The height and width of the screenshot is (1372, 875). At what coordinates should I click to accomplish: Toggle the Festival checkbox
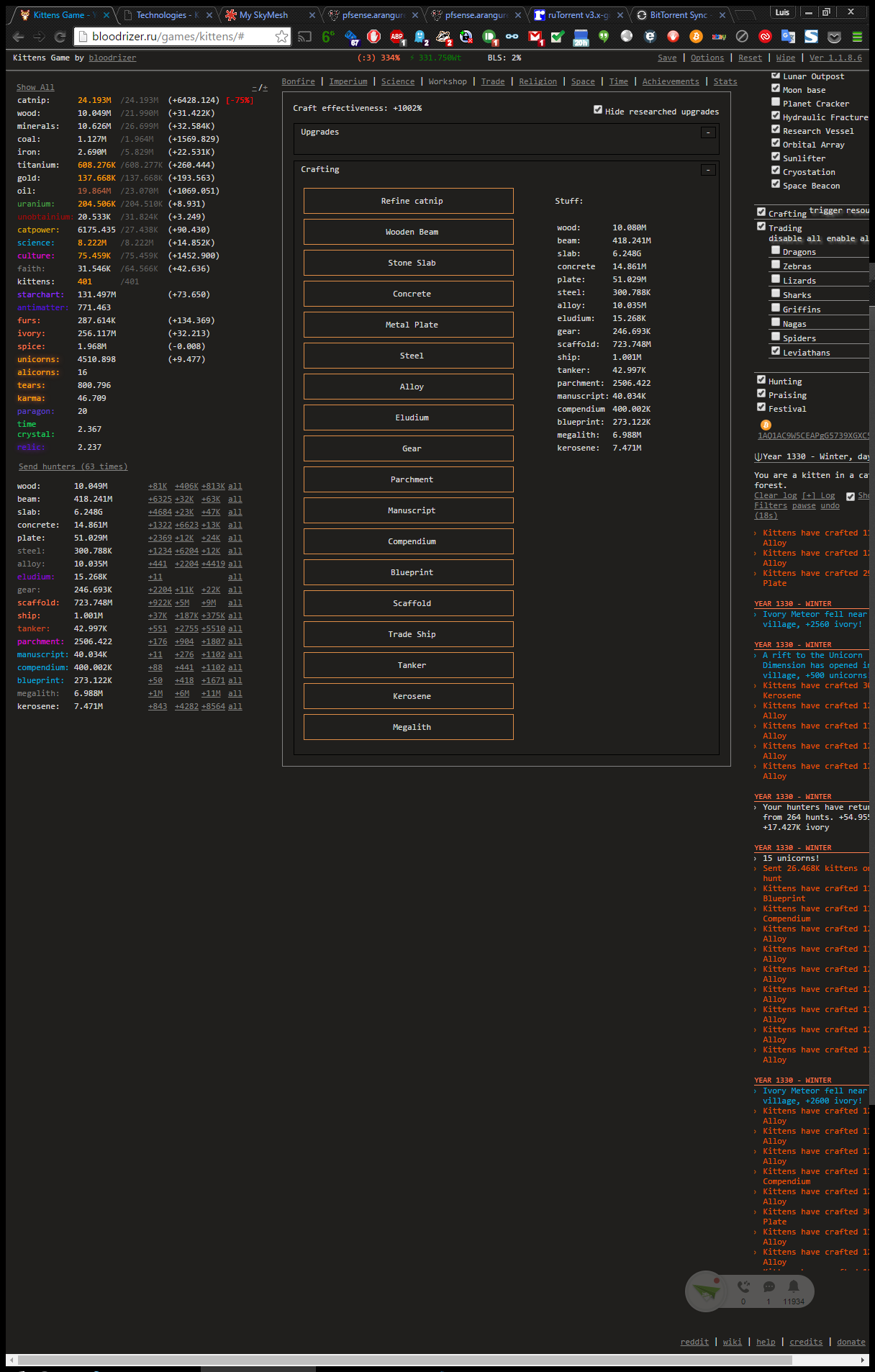(x=761, y=407)
